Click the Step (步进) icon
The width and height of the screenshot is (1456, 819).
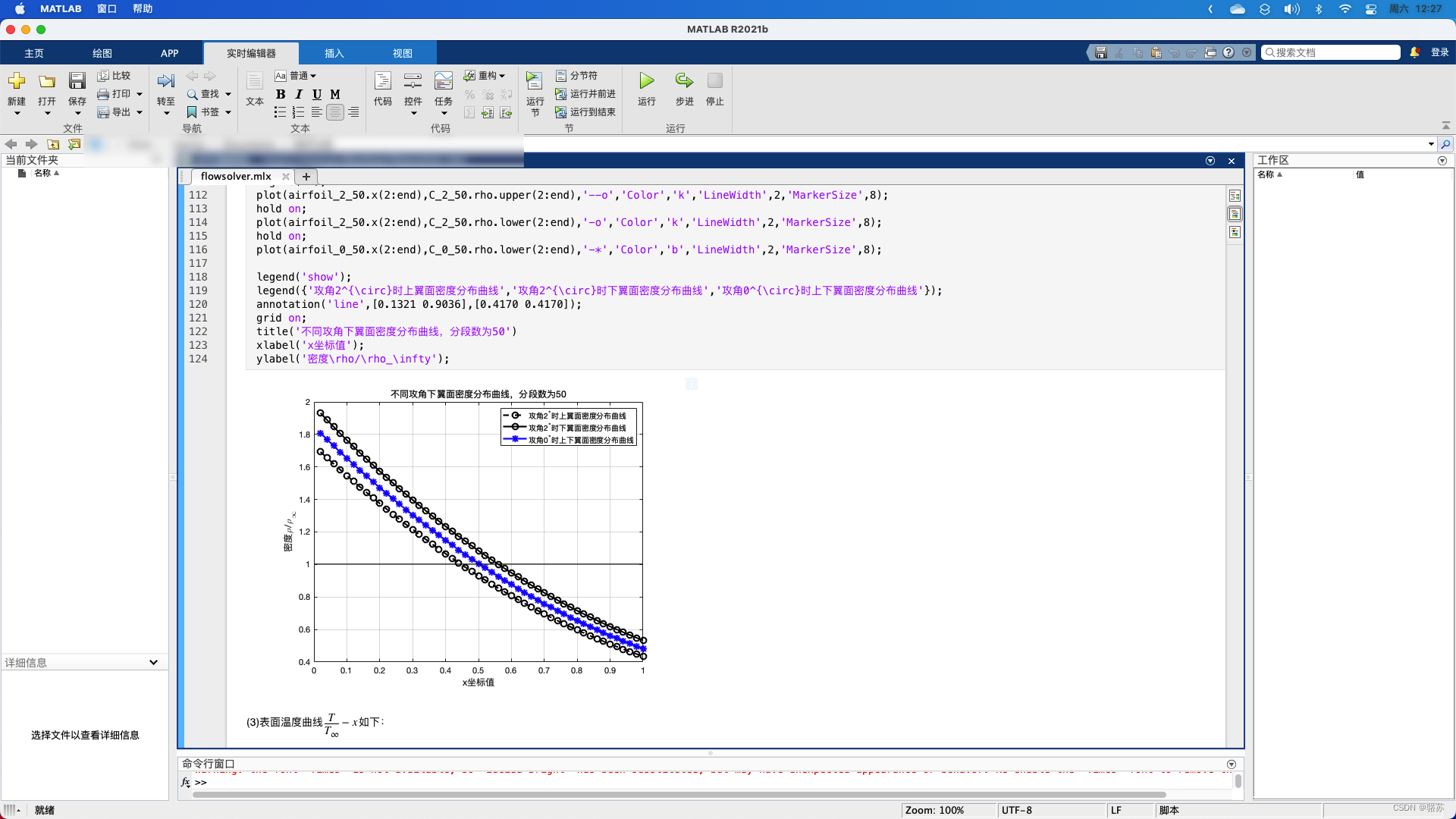click(684, 82)
